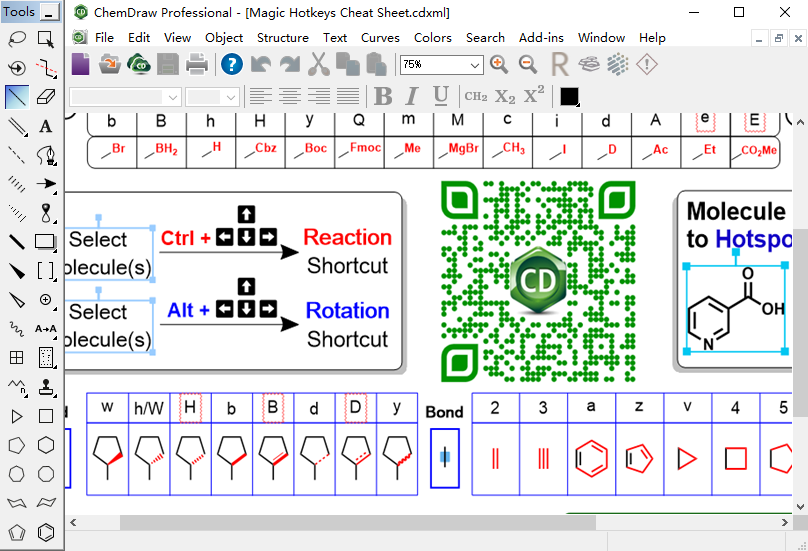This screenshot has width=808, height=551.
Task: Toggle Bold text formatting
Action: 383,96
